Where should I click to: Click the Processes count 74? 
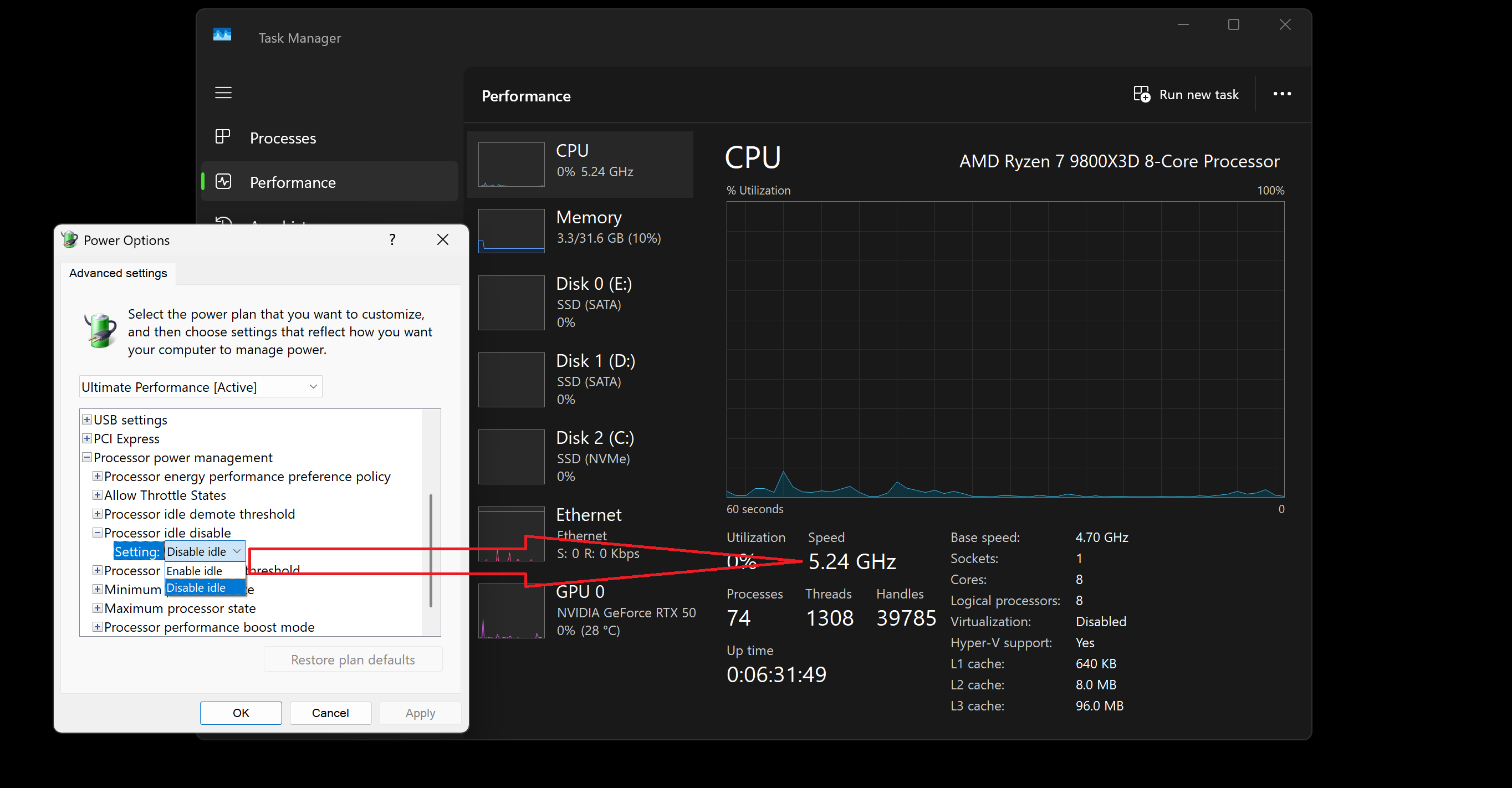(x=738, y=618)
